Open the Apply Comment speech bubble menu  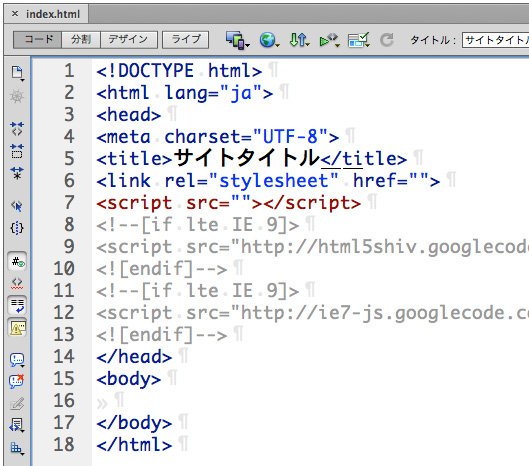tap(17, 360)
